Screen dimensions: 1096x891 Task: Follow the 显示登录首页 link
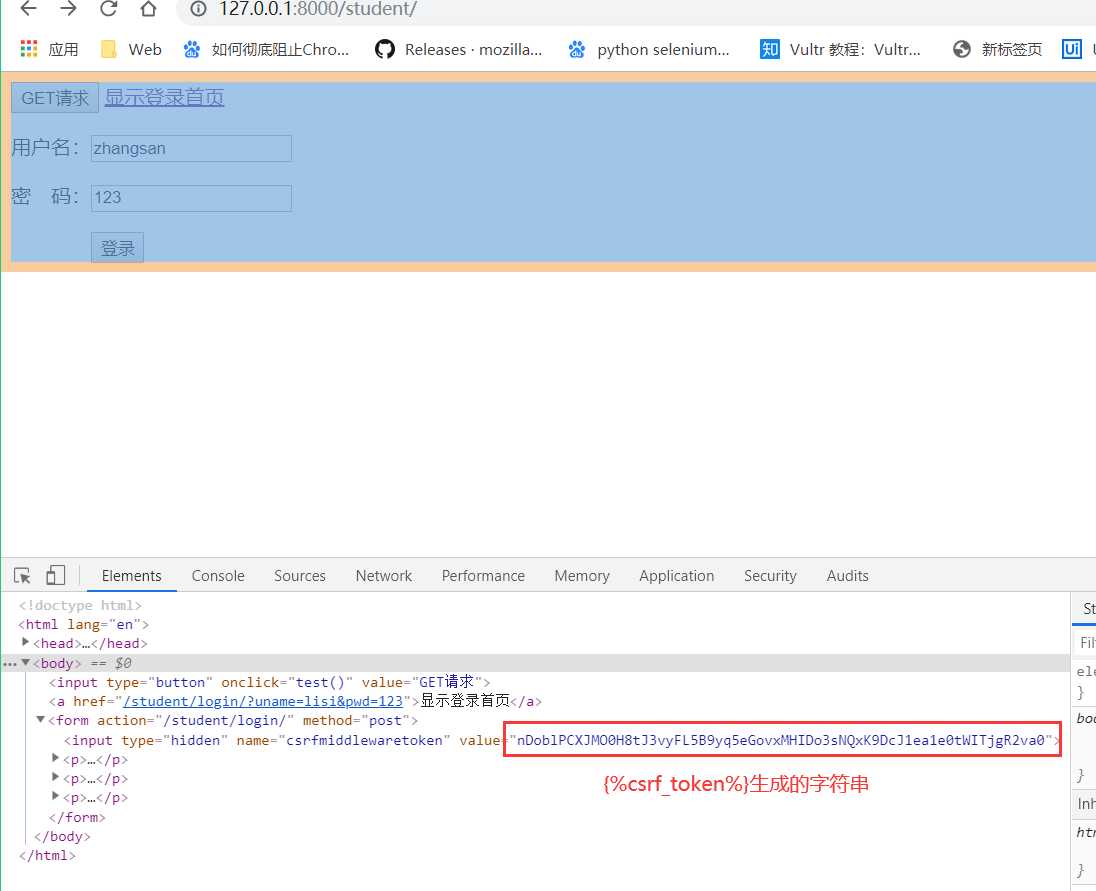164,97
